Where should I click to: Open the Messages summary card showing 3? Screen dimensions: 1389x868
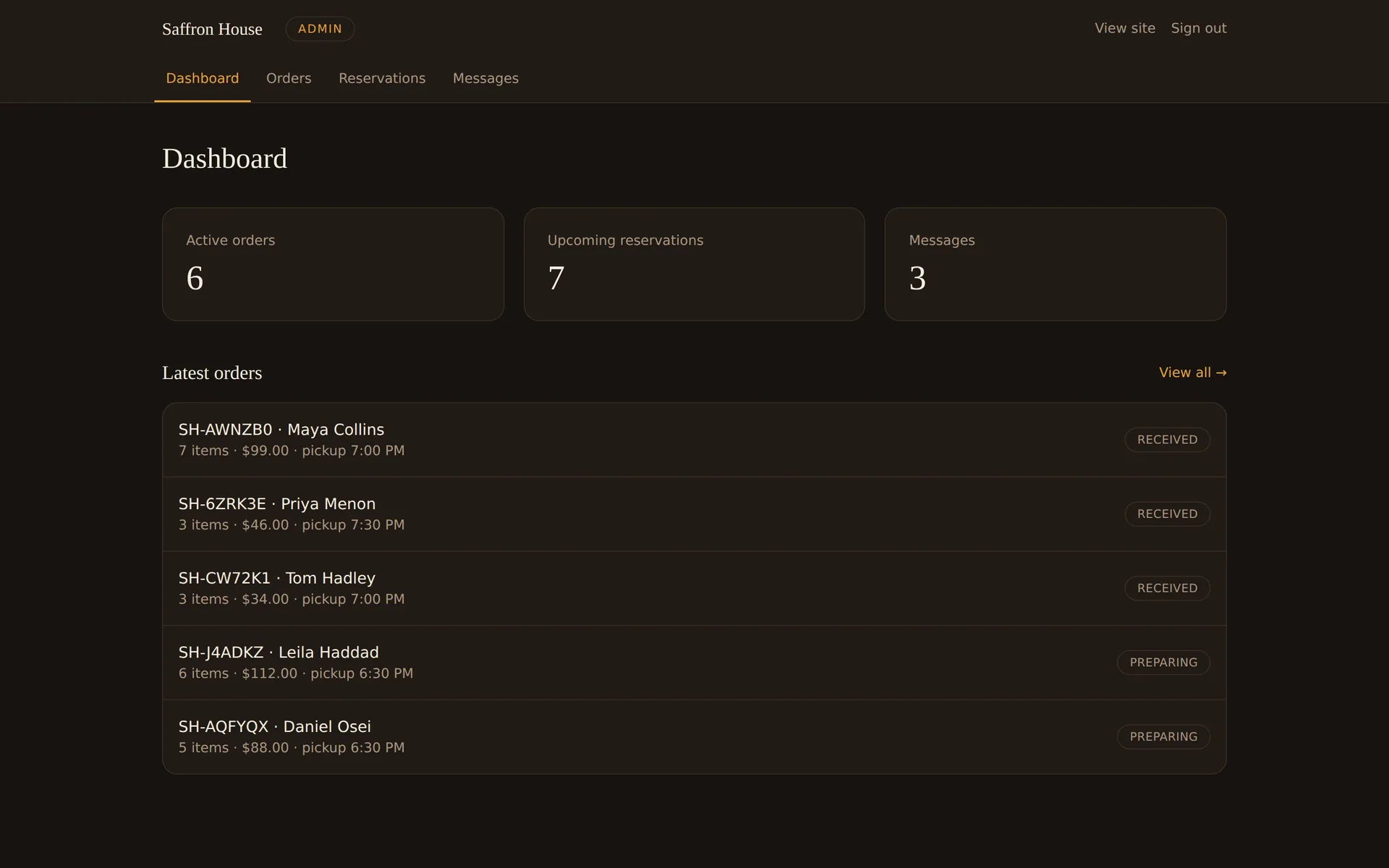point(1055,264)
